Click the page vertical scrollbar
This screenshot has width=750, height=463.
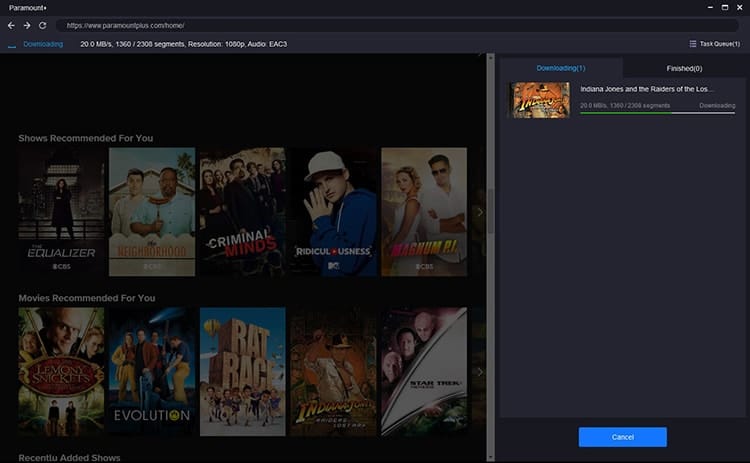(490, 257)
